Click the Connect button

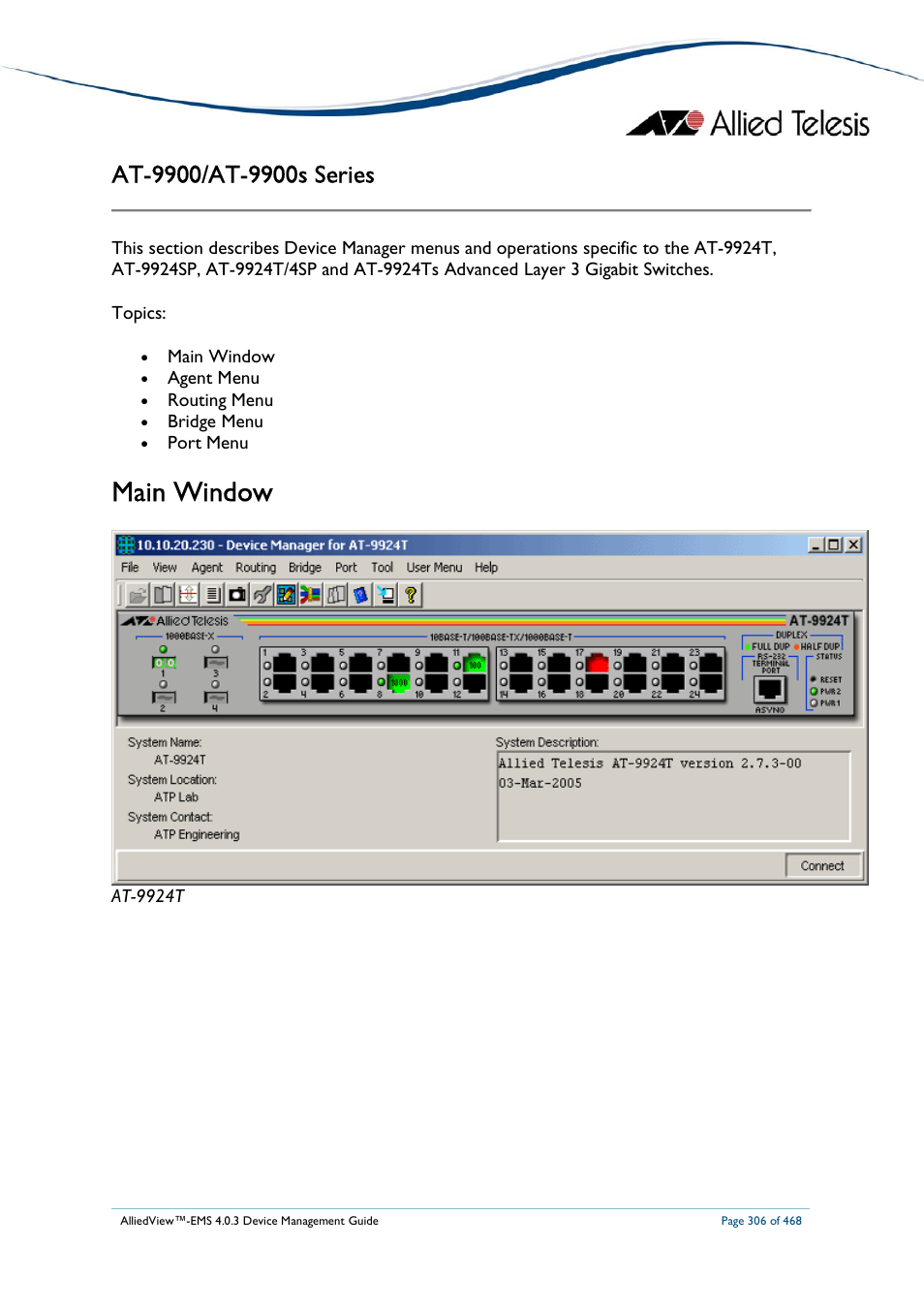[822, 866]
